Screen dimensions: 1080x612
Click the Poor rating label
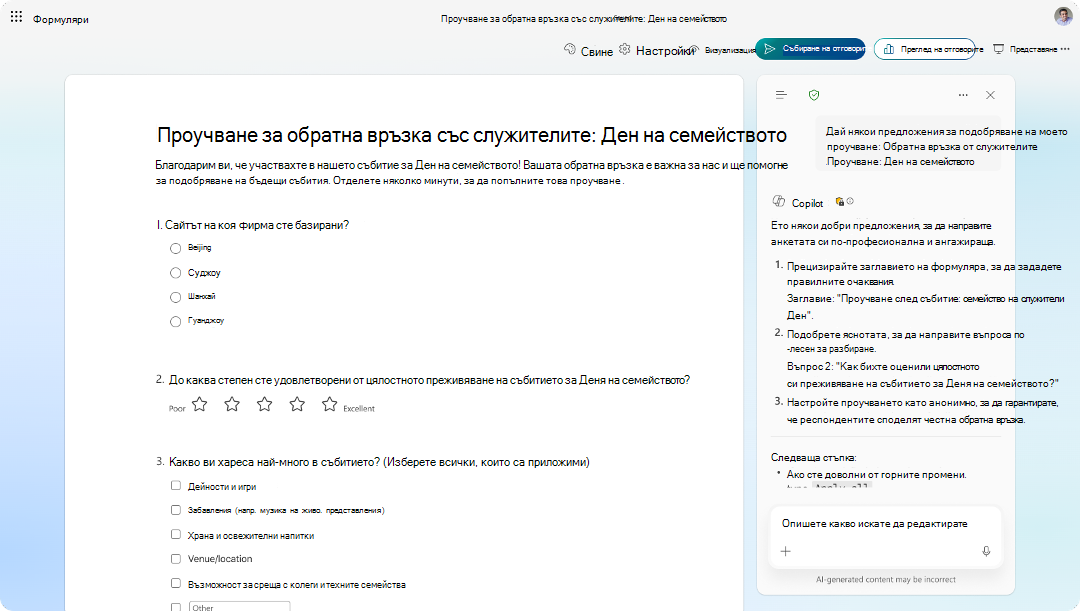point(177,408)
